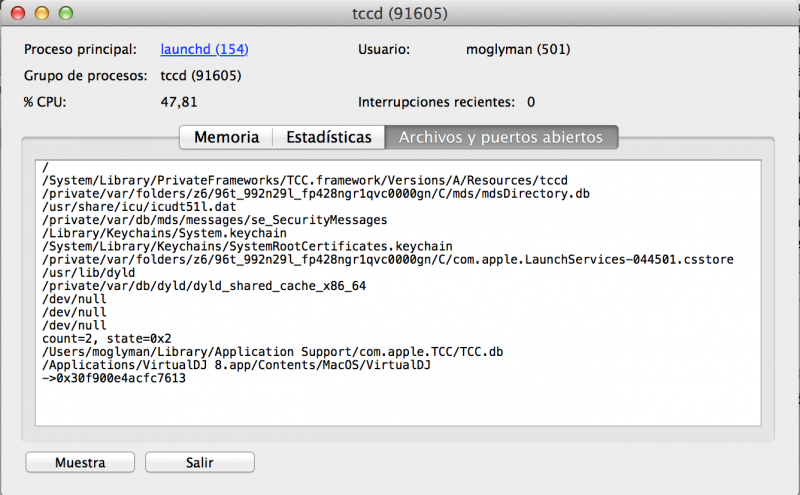The width and height of the screenshot is (800, 495).
Task: Click the TCC.db path line
Action: pos(272,352)
